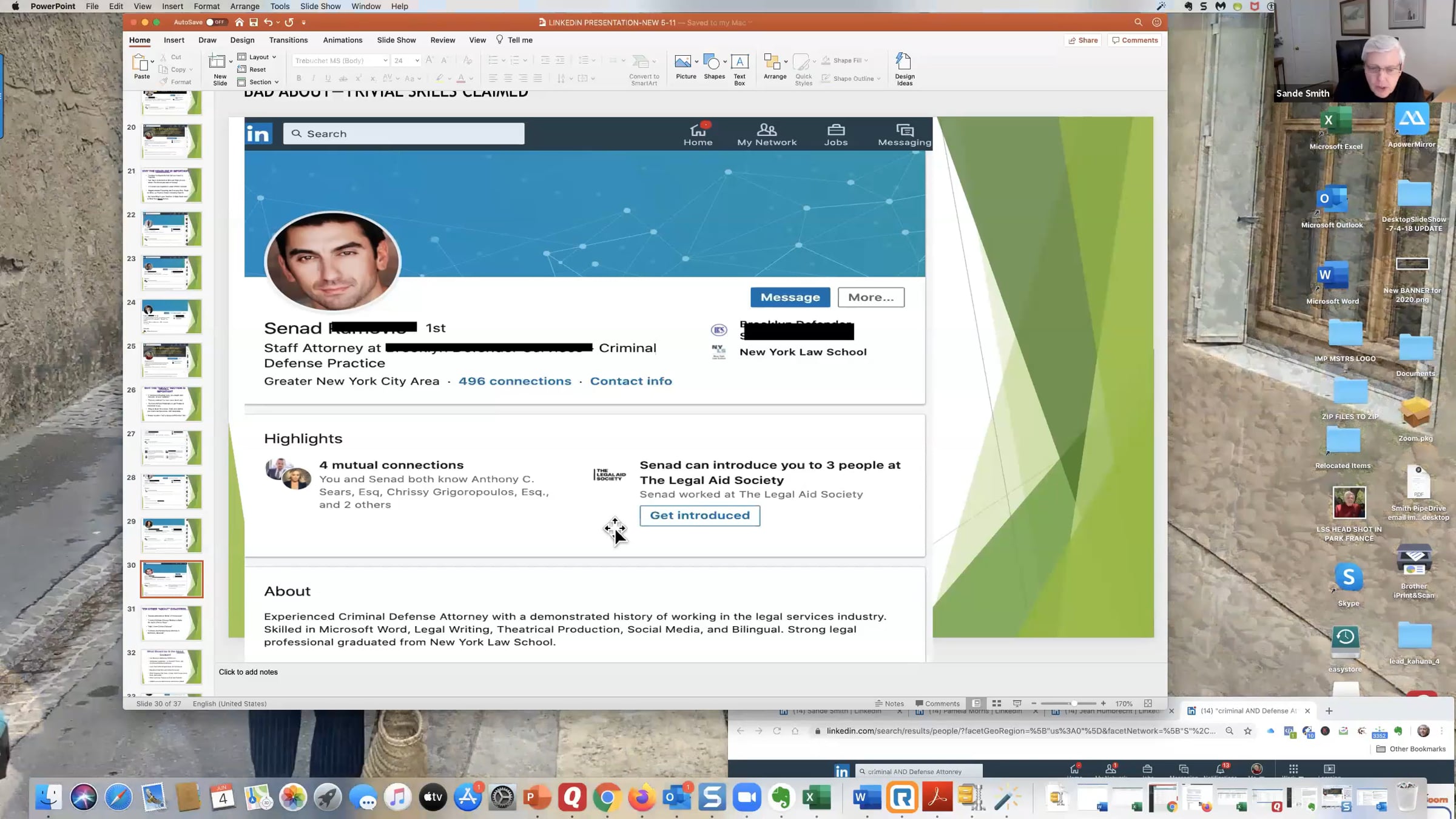Start the Slide Show view from status bar
This screenshot has height=819, width=1456.
tap(1017, 704)
